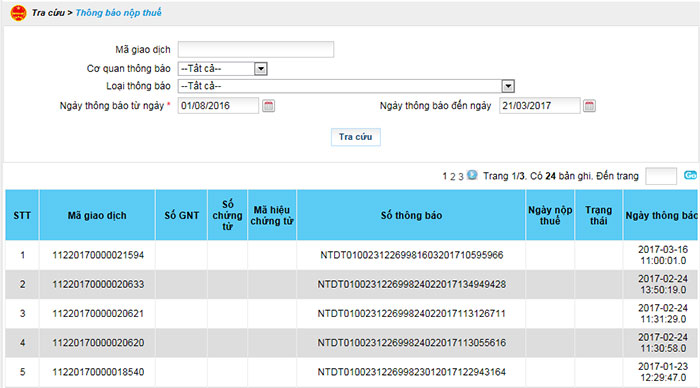
Task: Click the 'Tra cứu' search button
Action: coord(355,137)
